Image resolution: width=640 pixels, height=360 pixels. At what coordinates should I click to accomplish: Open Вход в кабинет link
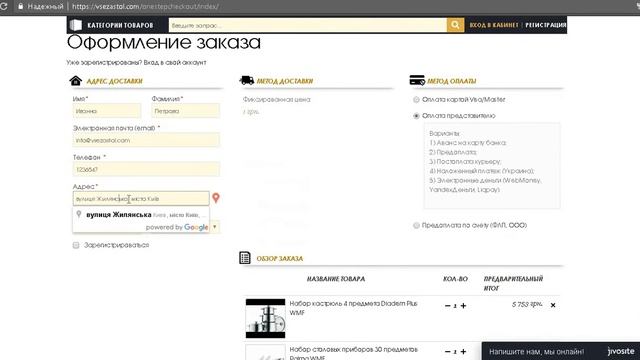pyautogui.click(x=493, y=25)
